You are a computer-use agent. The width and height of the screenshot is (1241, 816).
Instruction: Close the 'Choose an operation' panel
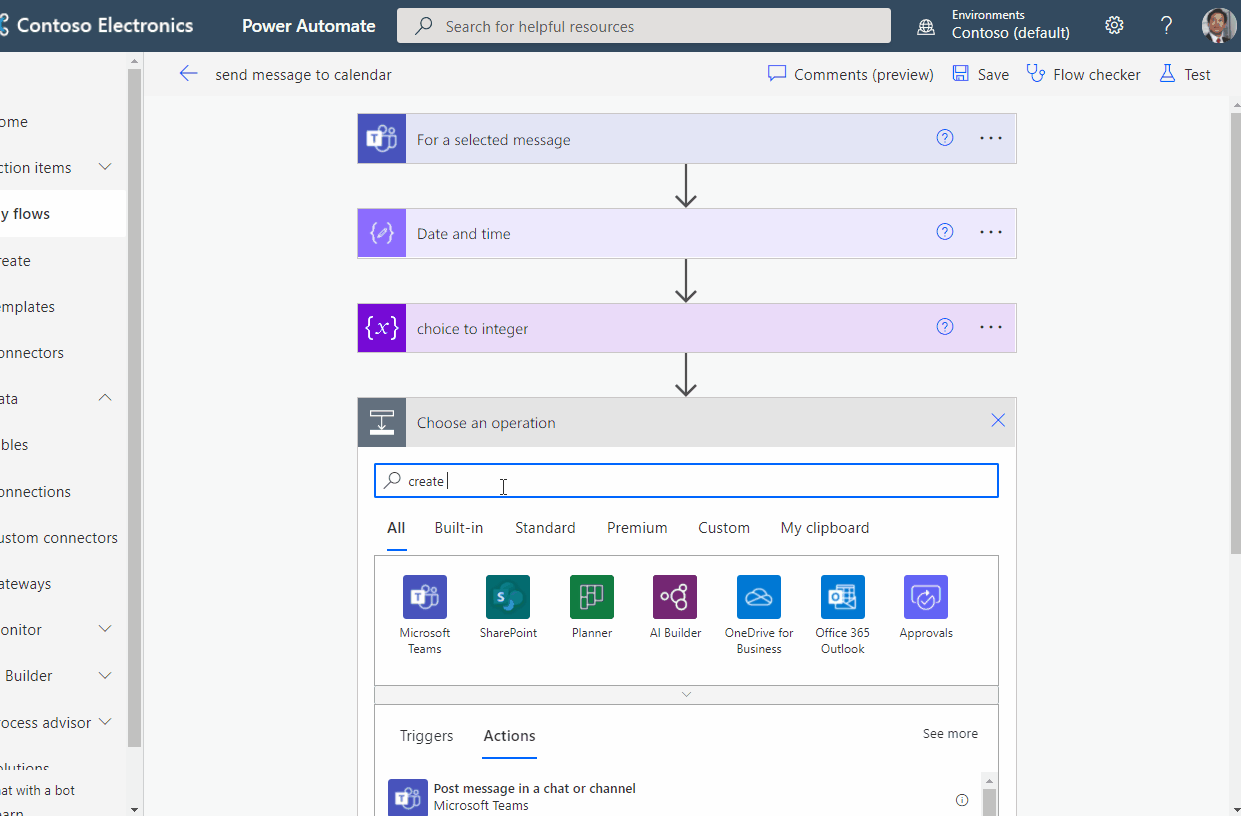pyautogui.click(x=998, y=421)
